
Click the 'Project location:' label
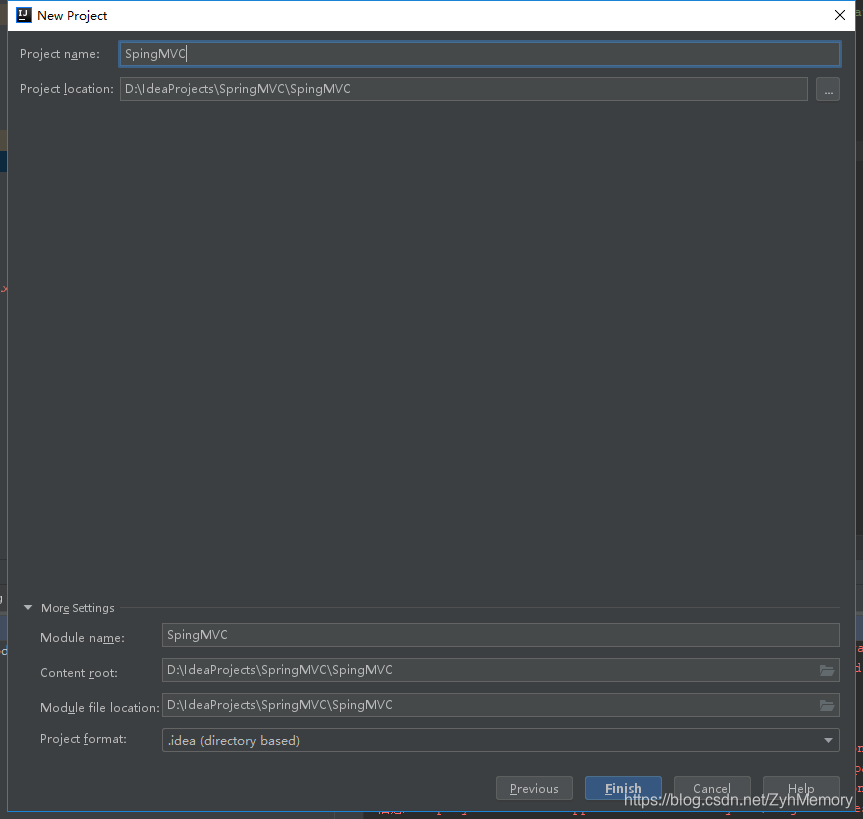point(67,89)
